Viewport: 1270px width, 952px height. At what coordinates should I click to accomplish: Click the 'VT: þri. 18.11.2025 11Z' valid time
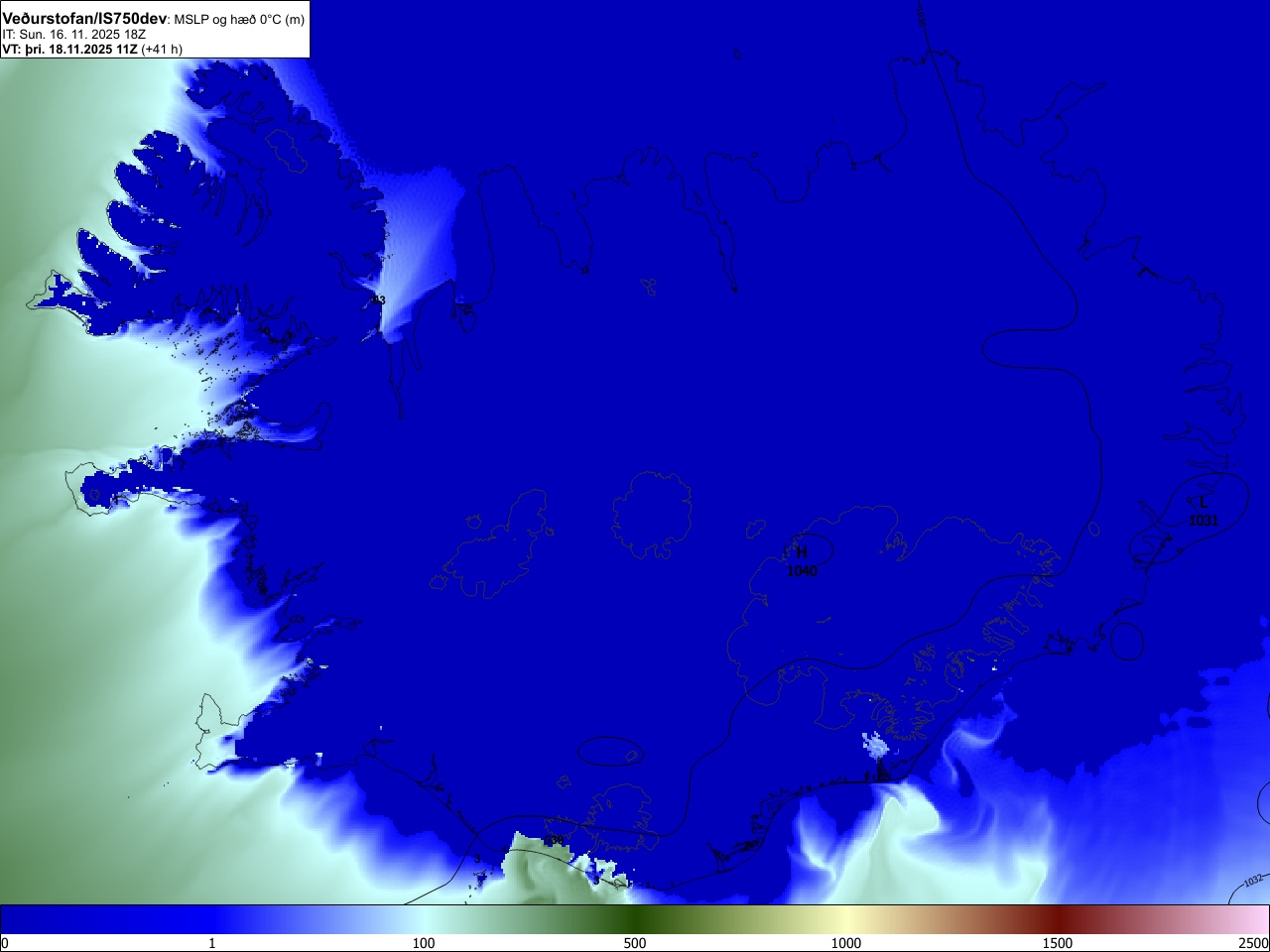tap(69, 49)
